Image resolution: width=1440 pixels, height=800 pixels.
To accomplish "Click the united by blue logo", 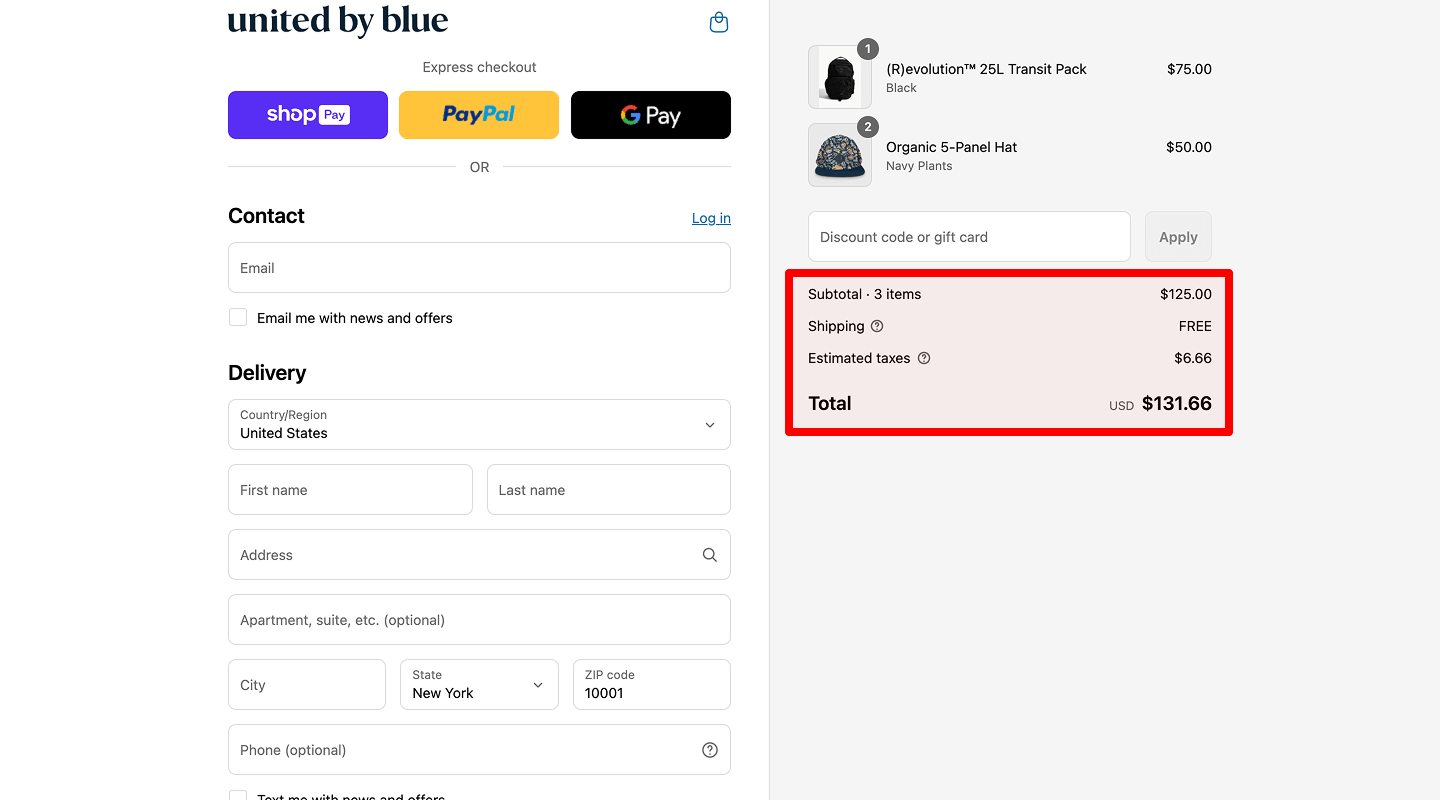I will (x=337, y=20).
